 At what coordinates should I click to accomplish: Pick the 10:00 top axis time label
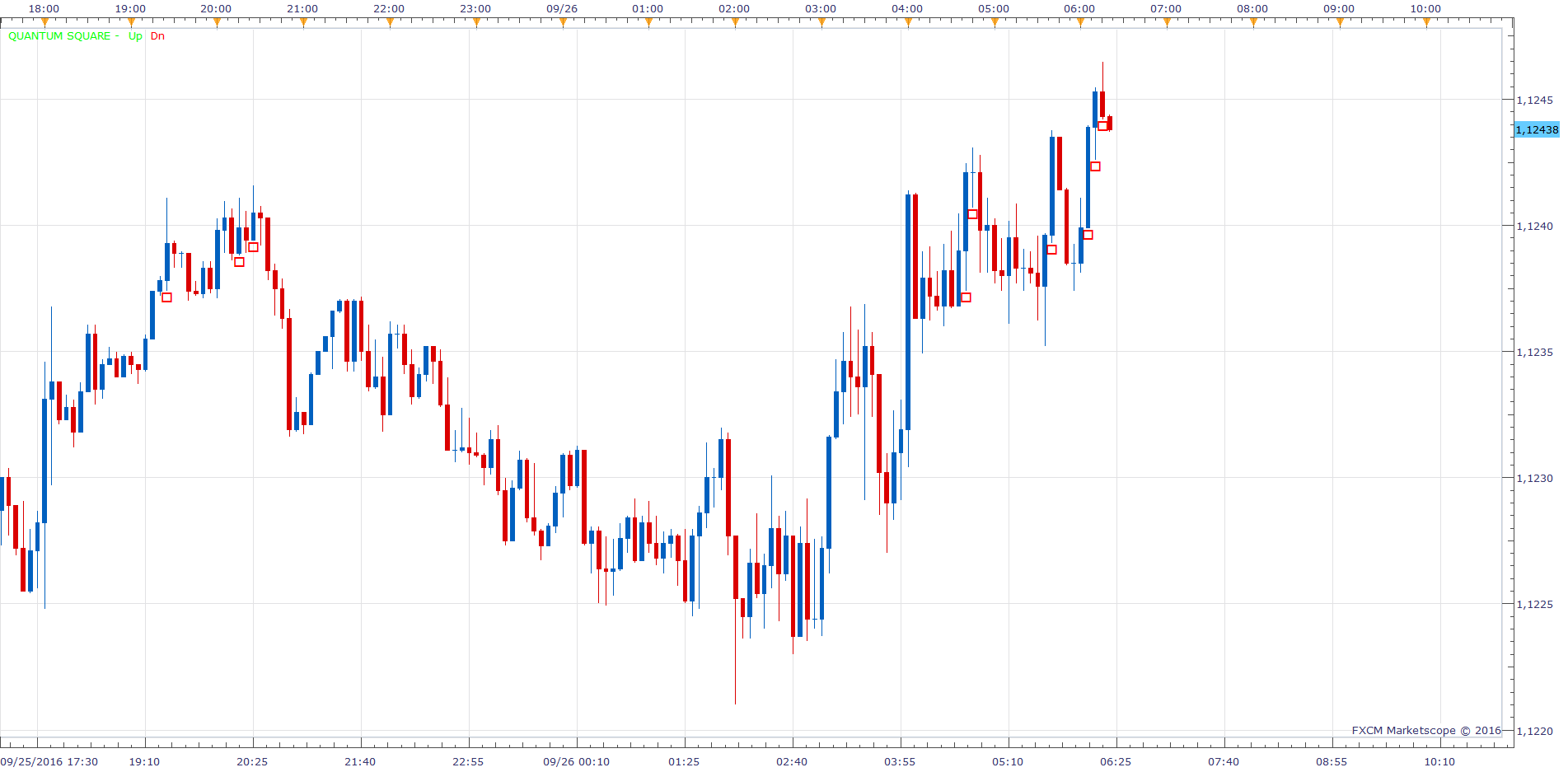1425,9
